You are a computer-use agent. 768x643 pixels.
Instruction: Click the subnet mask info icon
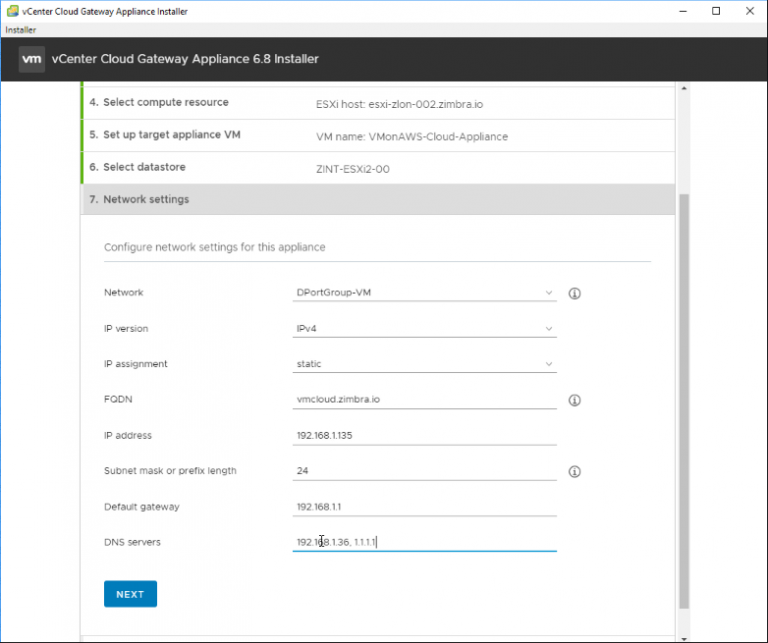coord(575,472)
